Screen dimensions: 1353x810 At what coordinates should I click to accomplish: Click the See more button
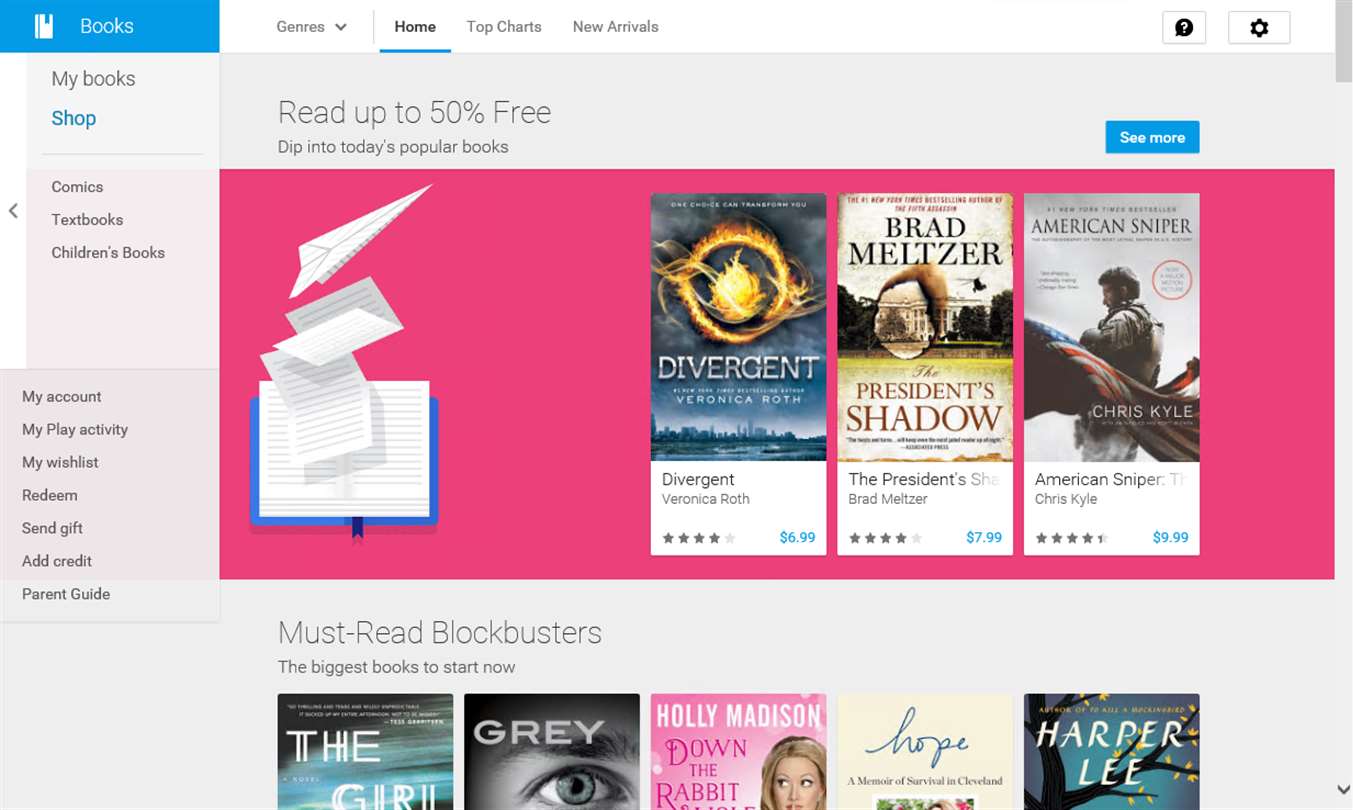1152,138
